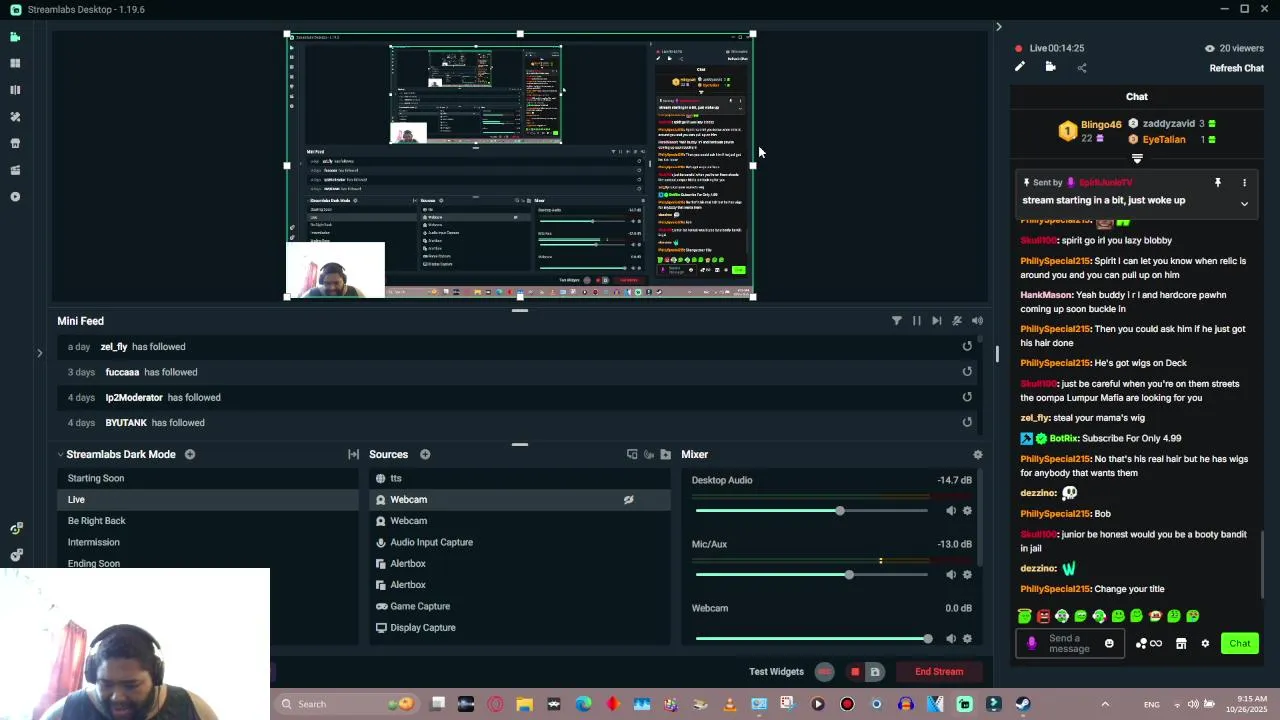The image size is (1280, 720).
Task: Adjust the Mic/Aux volume slider
Action: pyautogui.click(x=812, y=575)
